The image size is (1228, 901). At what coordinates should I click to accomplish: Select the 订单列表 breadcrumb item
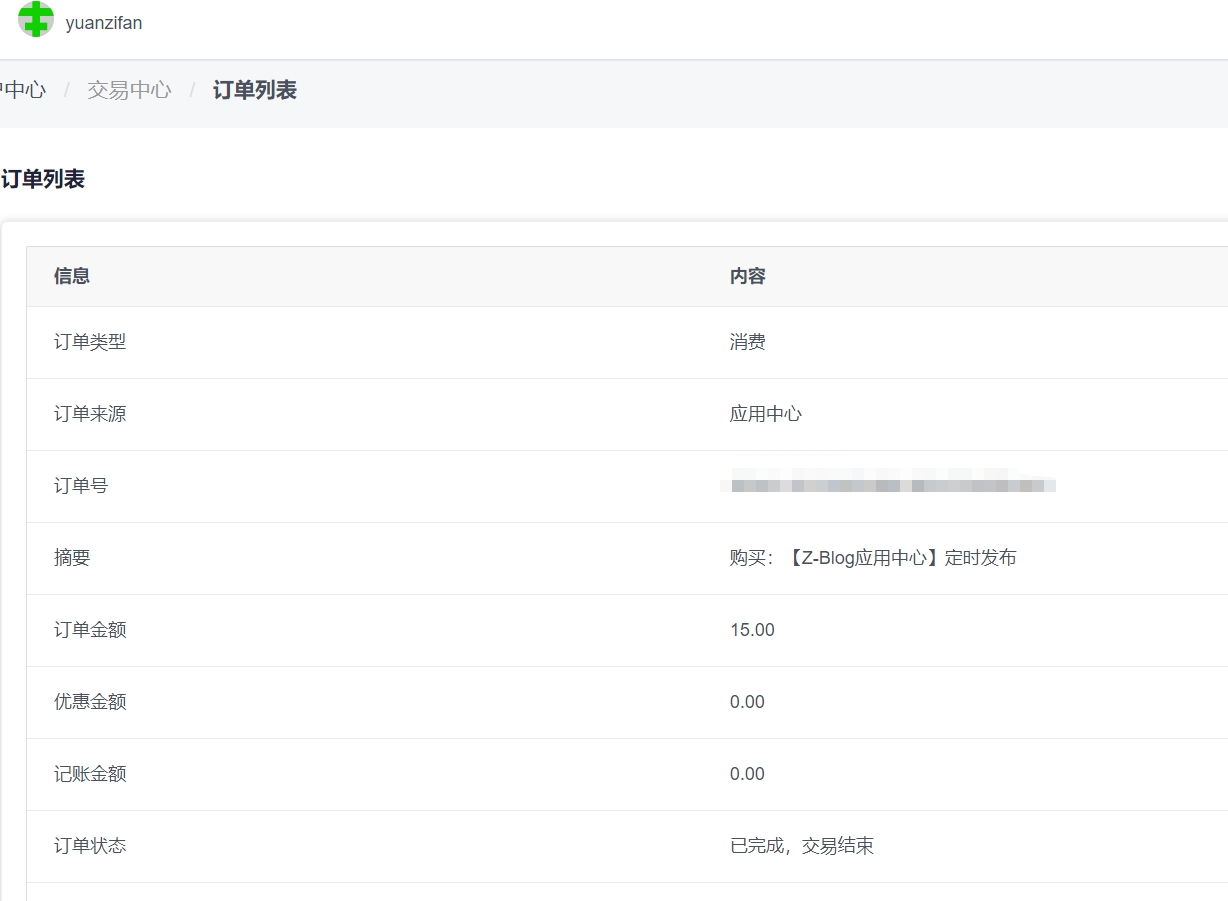(254, 90)
